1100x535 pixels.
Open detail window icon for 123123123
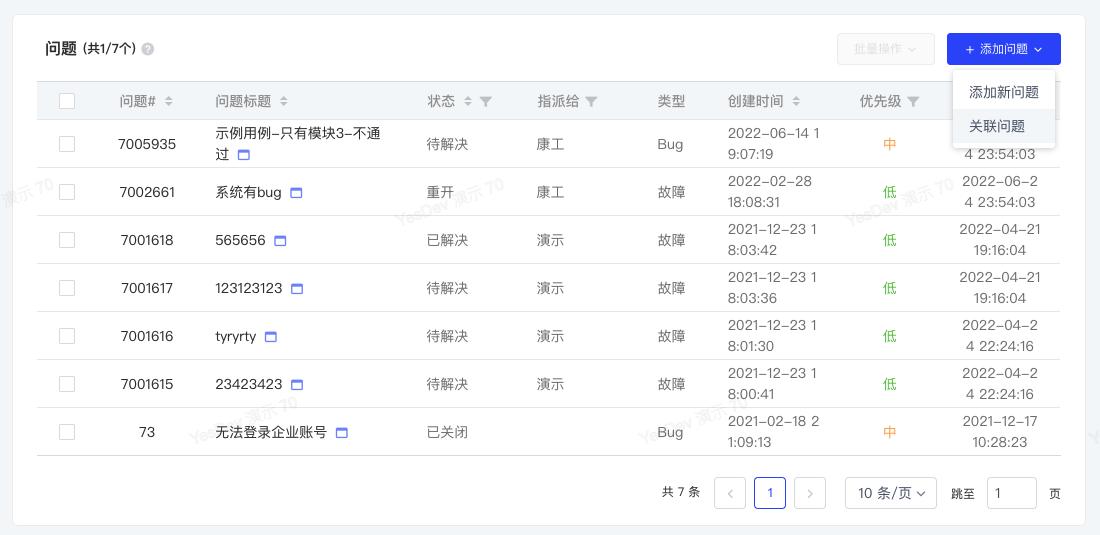click(297, 289)
